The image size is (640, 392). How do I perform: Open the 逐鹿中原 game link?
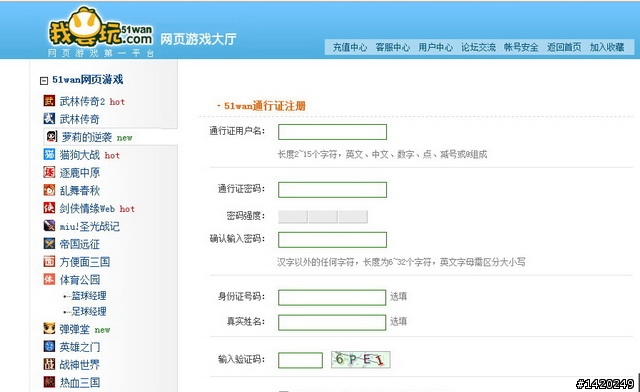(80, 173)
